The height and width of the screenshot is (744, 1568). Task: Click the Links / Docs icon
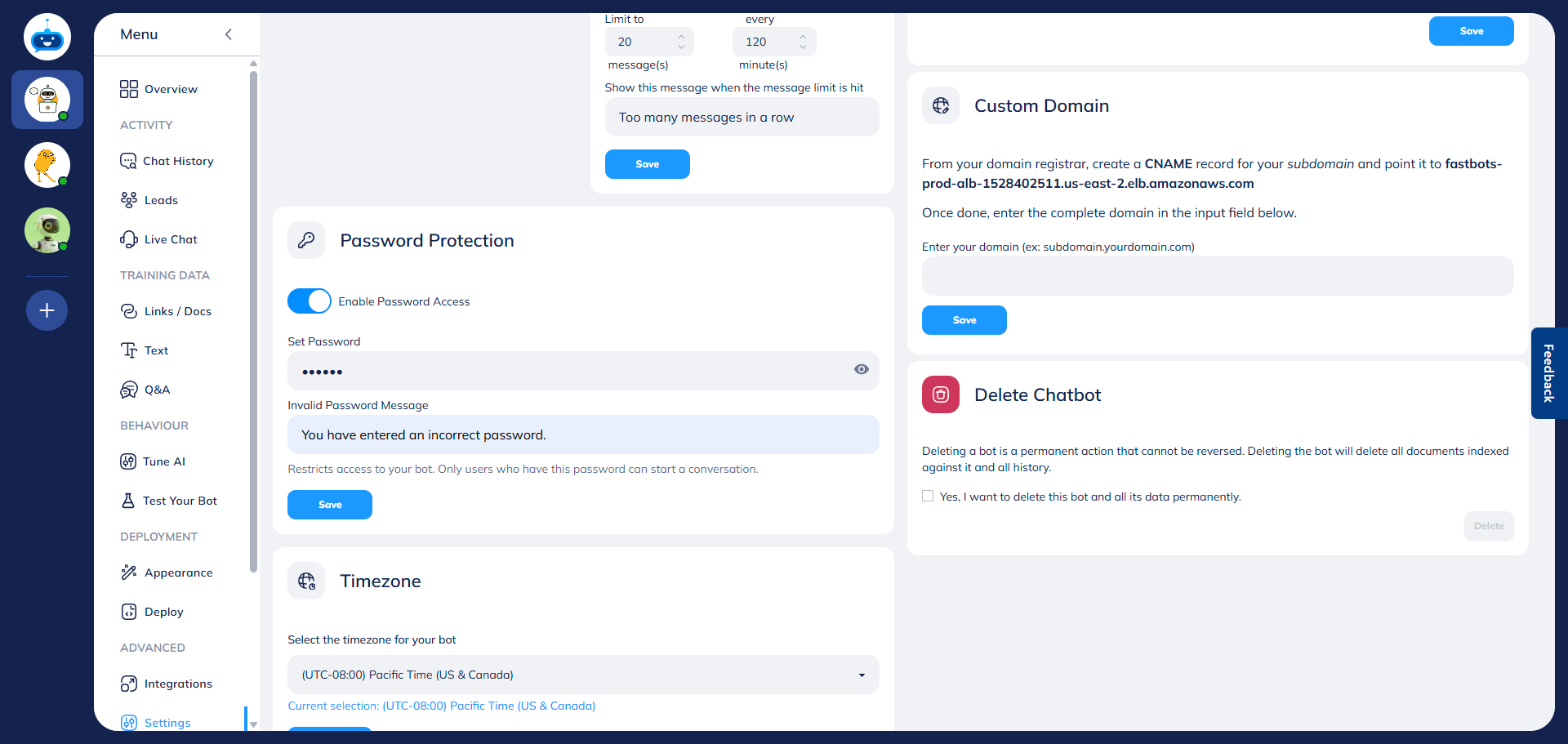coord(129,310)
